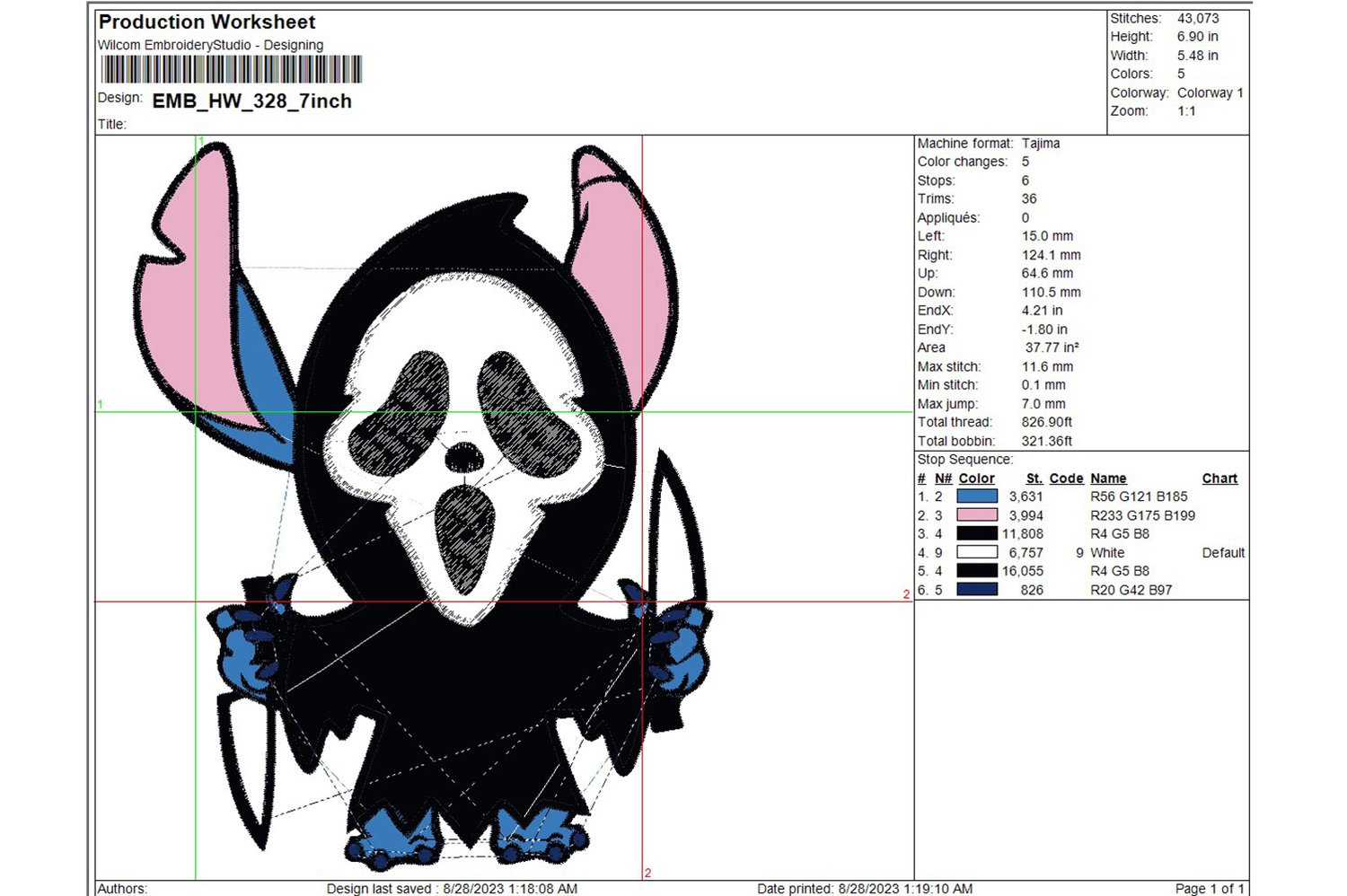Select the total thread value '826.90ft'

tap(1047, 422)
